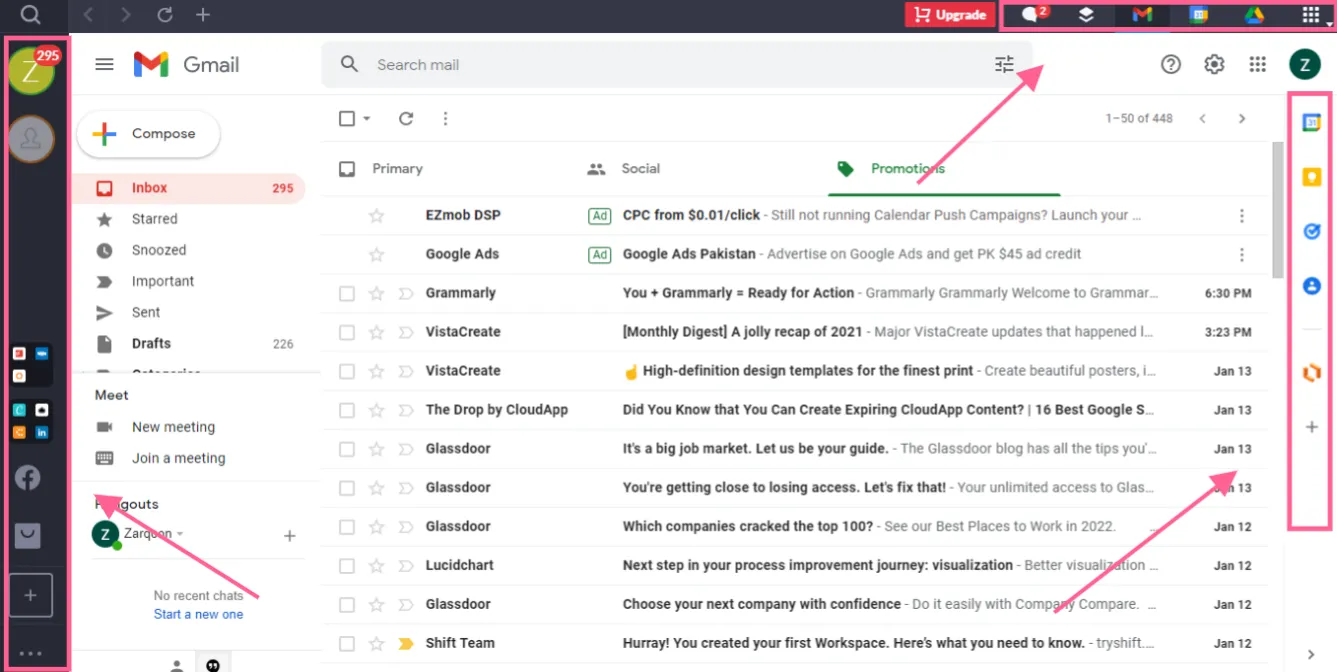This screenshot has height=672, width=1337.
Task: Open the Gmail main menu hamburger
Action: 104,65
